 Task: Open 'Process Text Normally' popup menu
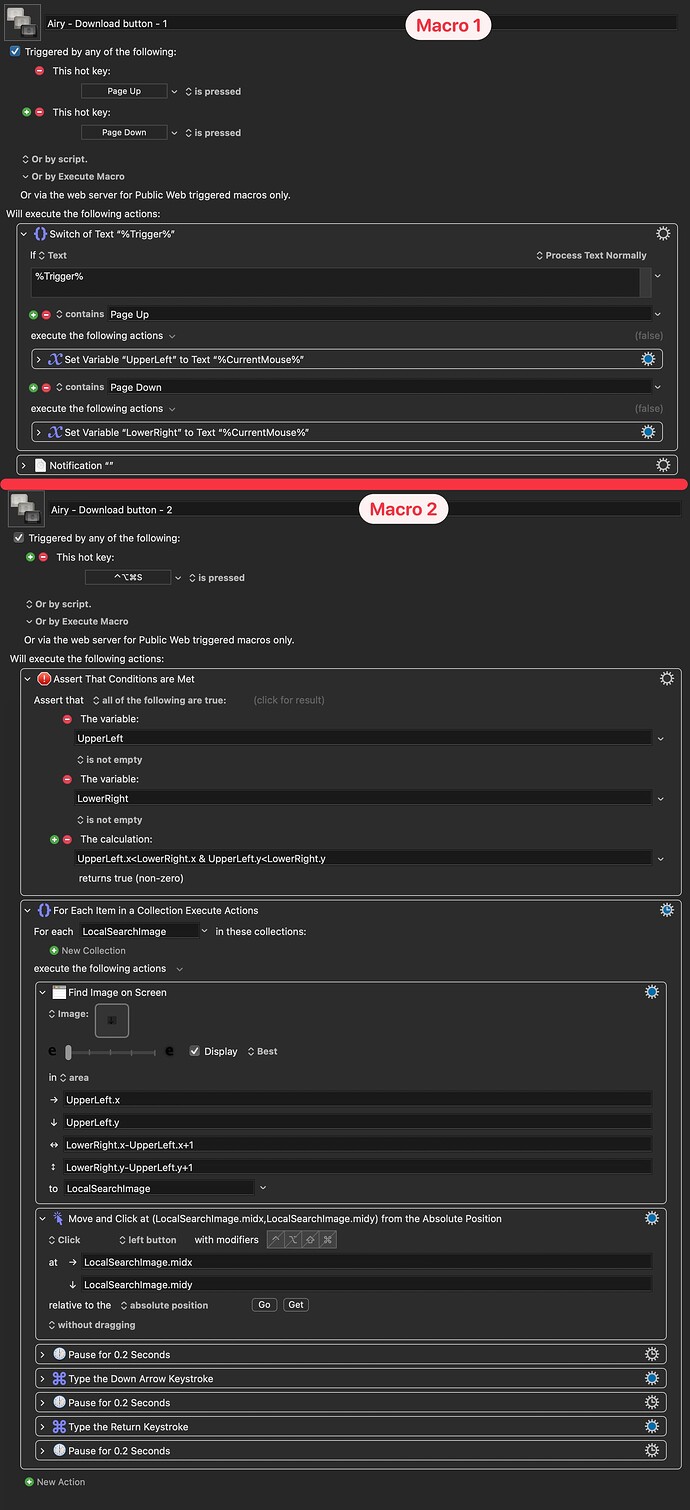coord(591,255)
